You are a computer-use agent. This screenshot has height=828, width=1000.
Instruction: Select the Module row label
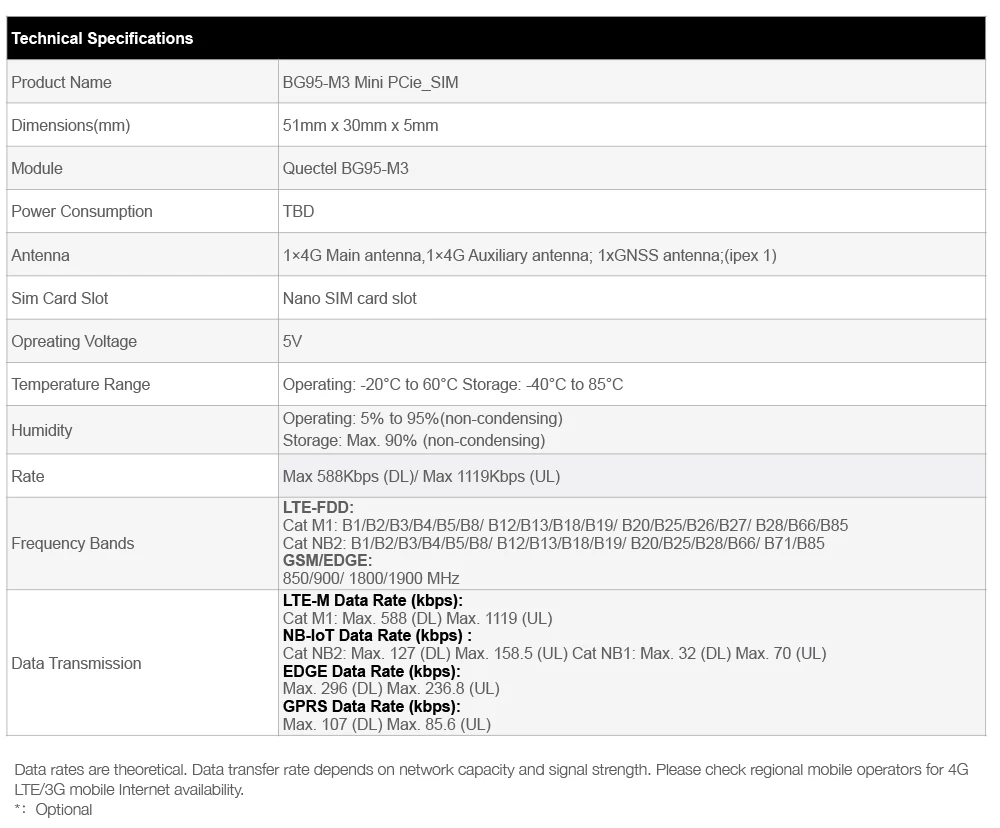[37, 168]
